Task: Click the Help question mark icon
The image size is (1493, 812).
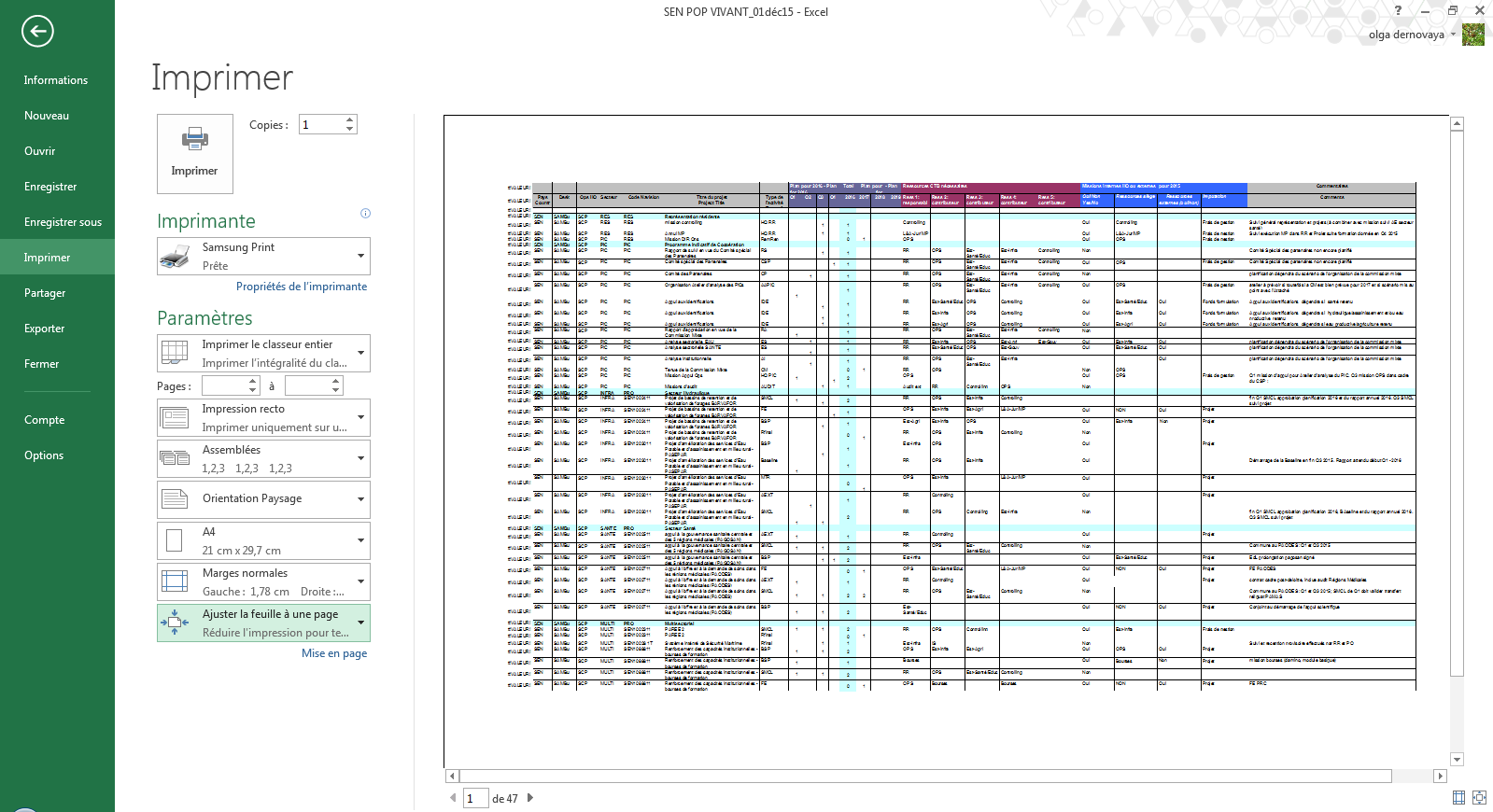Action: (1398, 11)
